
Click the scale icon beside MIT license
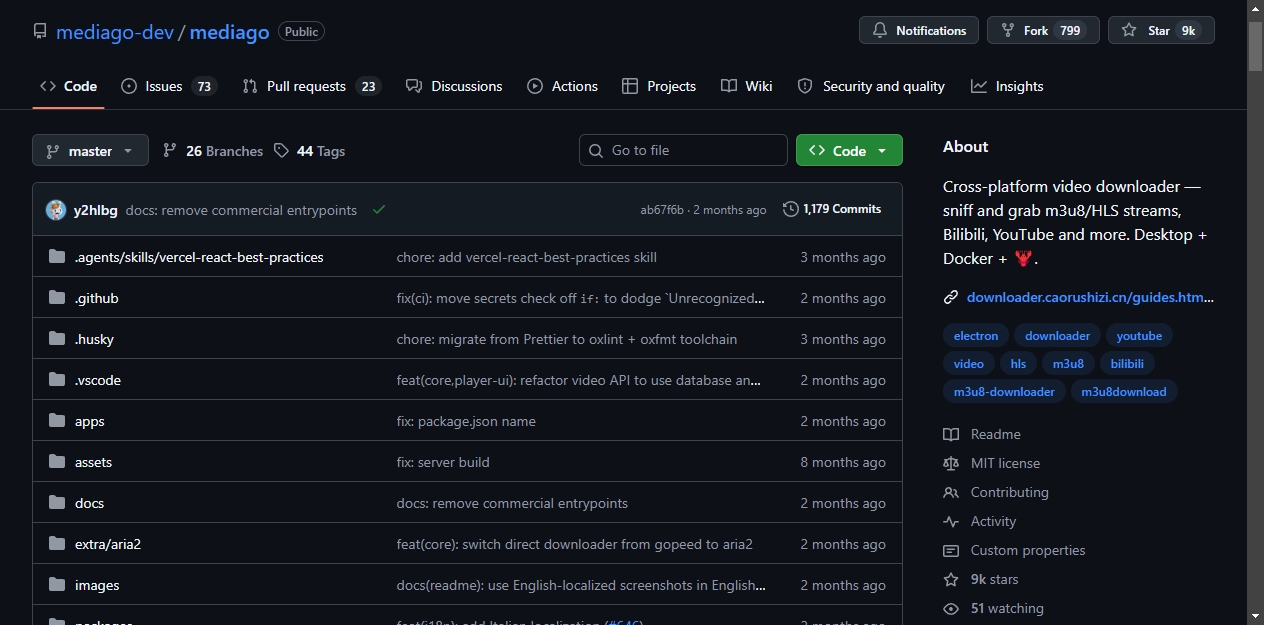(x=951, y=463)
